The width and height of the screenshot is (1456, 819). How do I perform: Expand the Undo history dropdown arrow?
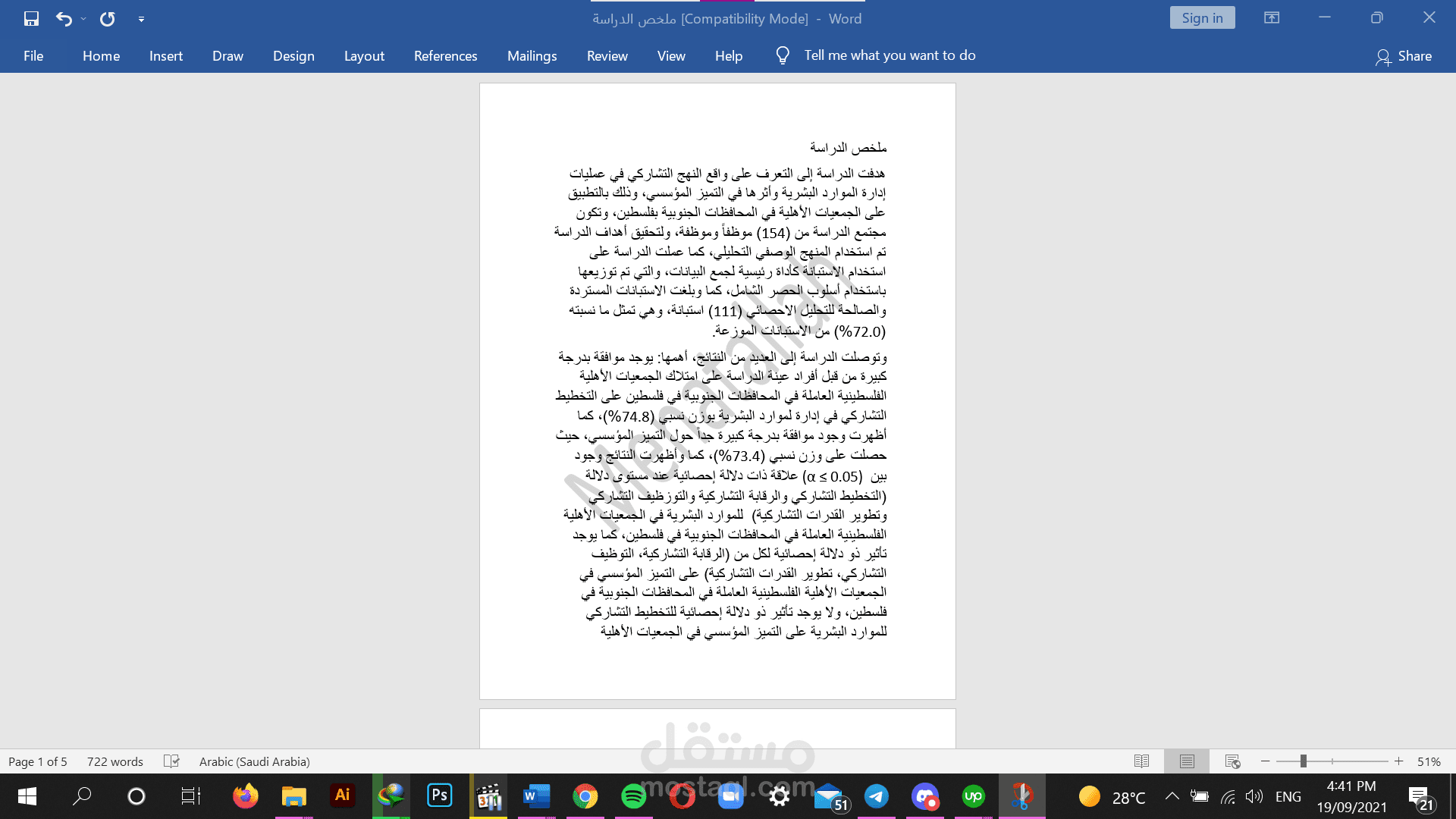coord(83,19)
